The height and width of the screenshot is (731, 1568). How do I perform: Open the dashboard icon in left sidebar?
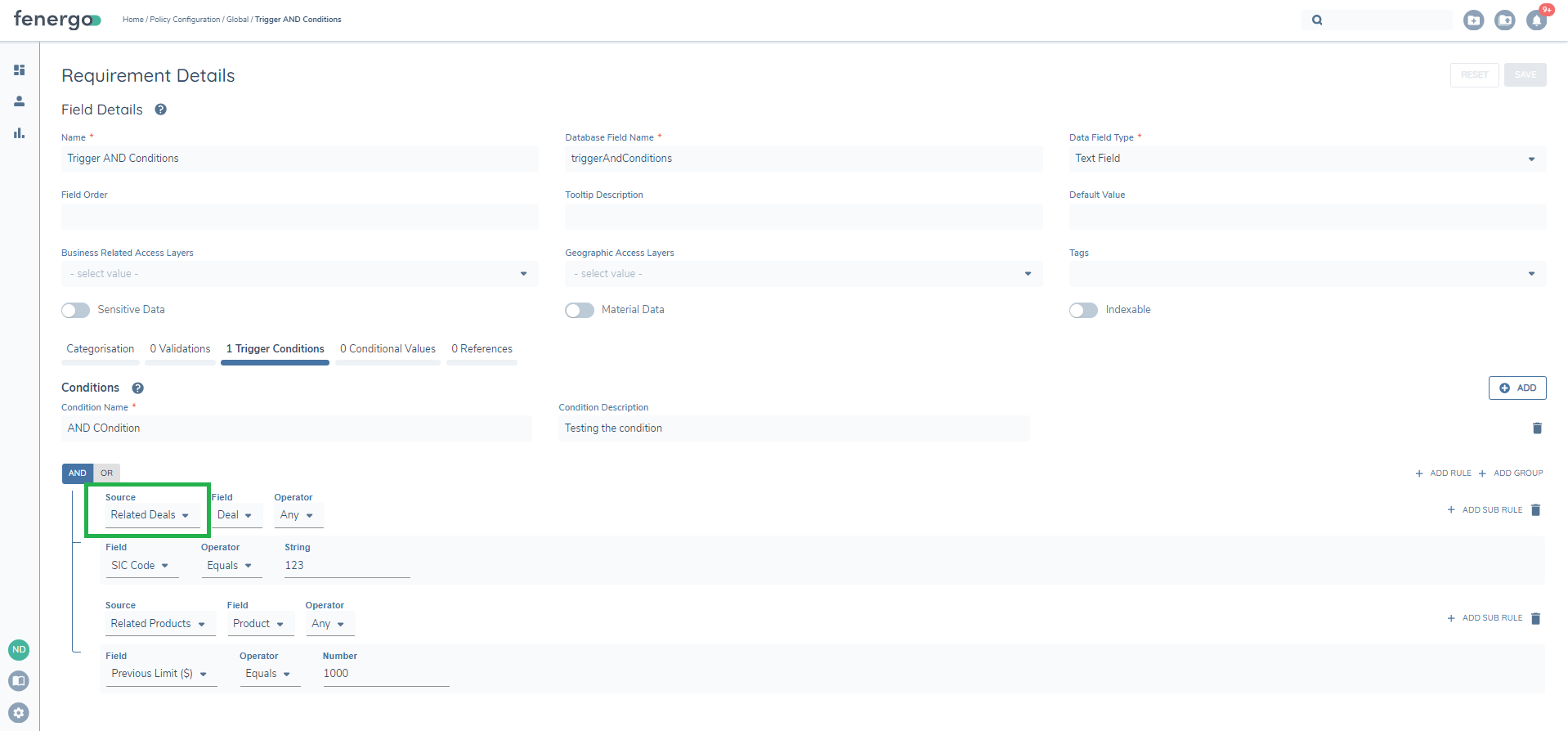click(x=19, y=70)
